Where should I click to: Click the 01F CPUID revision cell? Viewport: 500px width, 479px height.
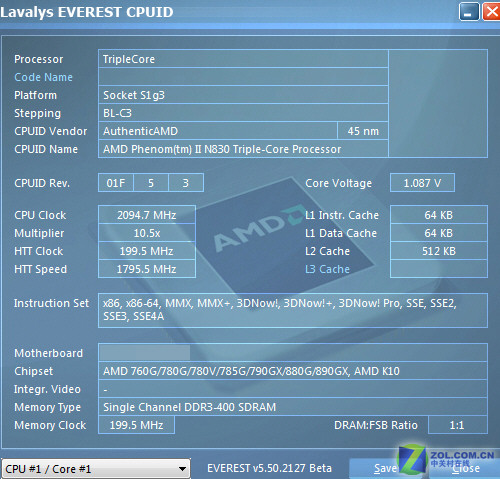coord(116,183)
